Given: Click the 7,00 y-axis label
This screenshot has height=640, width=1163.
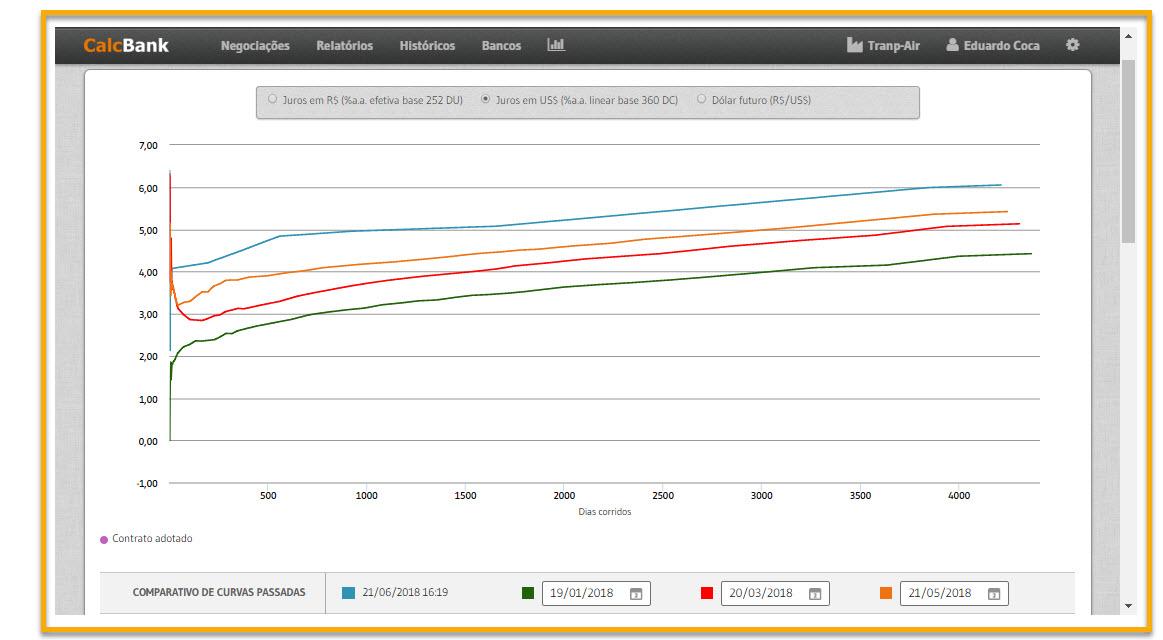Looking at the screenshot, I should (148, 145).
